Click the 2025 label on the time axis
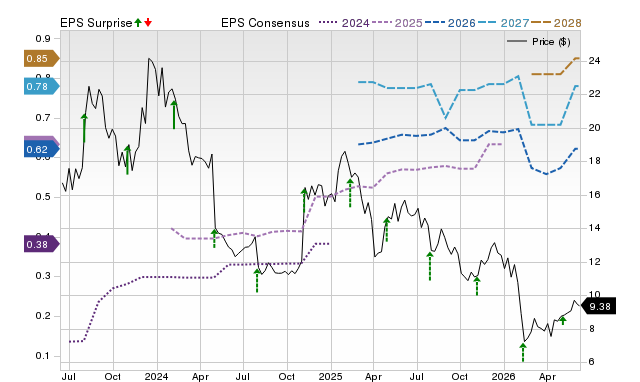The image size is (640, 382). pos(330,376)
